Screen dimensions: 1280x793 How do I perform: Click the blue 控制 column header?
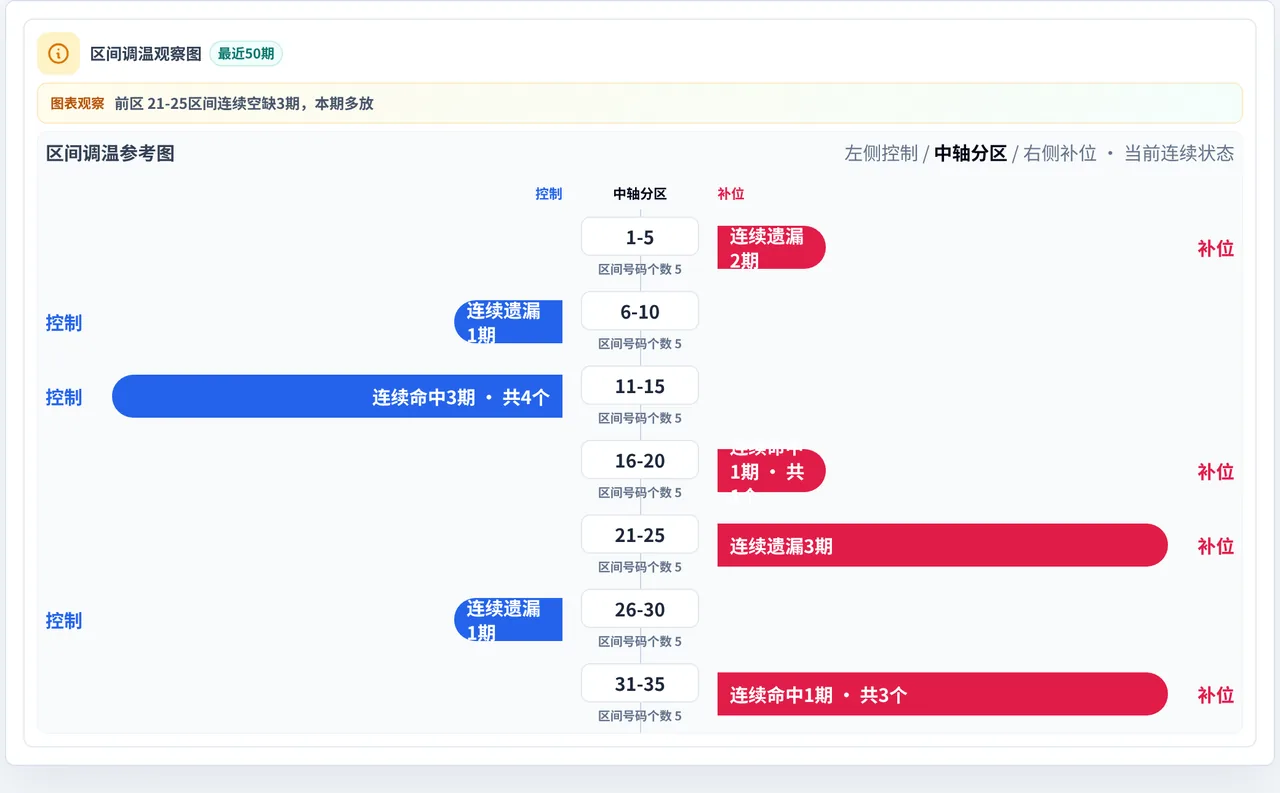point(549,194)
